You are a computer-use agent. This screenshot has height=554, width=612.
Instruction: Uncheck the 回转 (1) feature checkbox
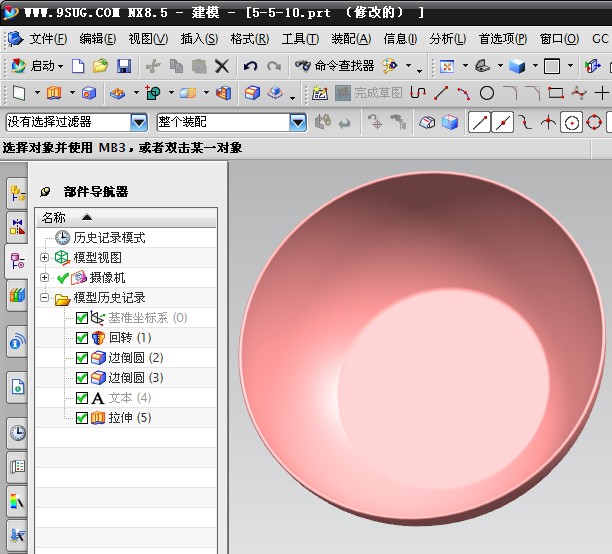click(x=82, y=338)
